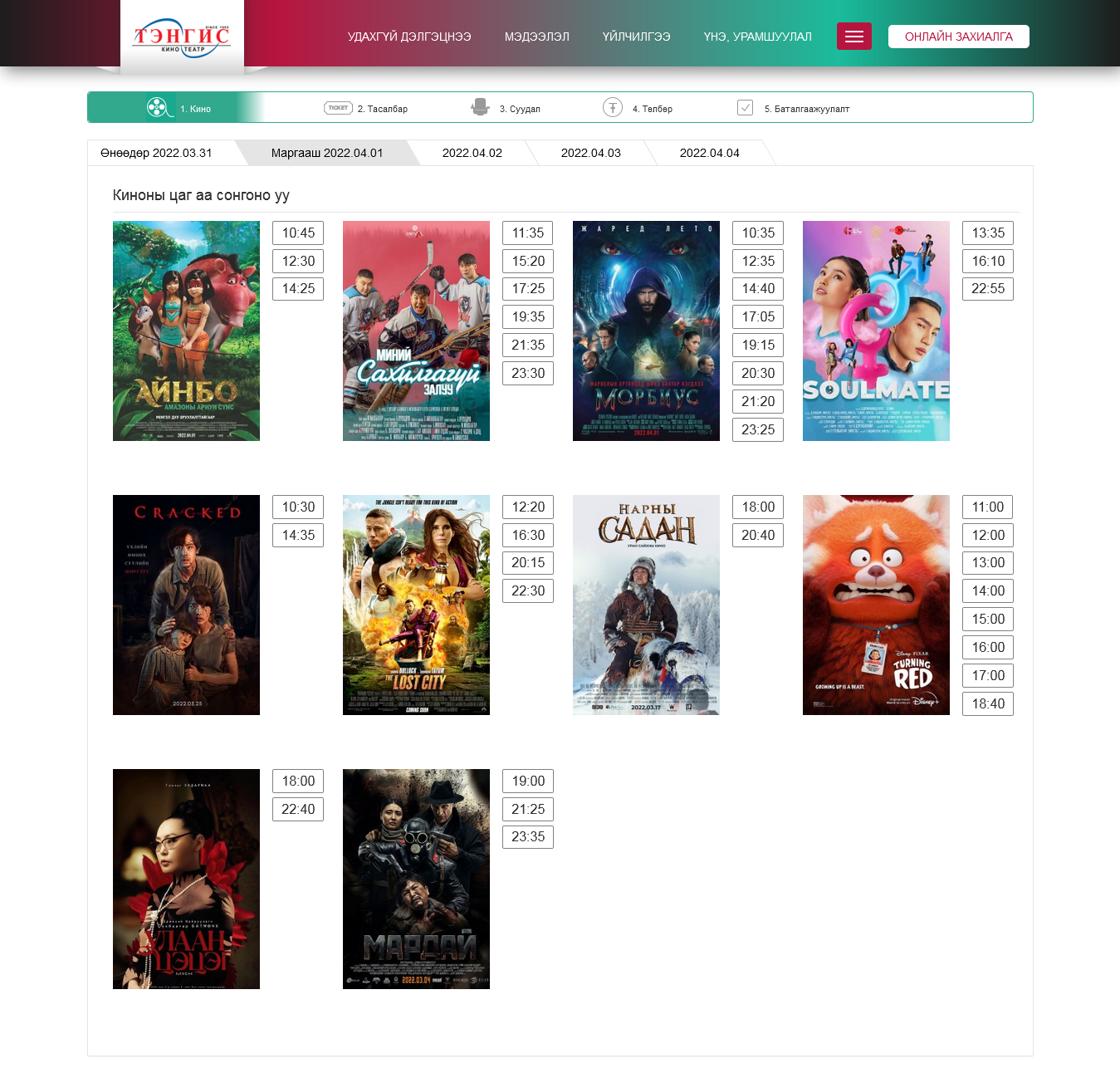Image resolution: width=1120 pixels, height=1073 pixels.
Task: Open УДАХГҮЙ ДЭЛГЭЦНЭЭ menu item
Action: pyautogui.click(x=408, y=37)
